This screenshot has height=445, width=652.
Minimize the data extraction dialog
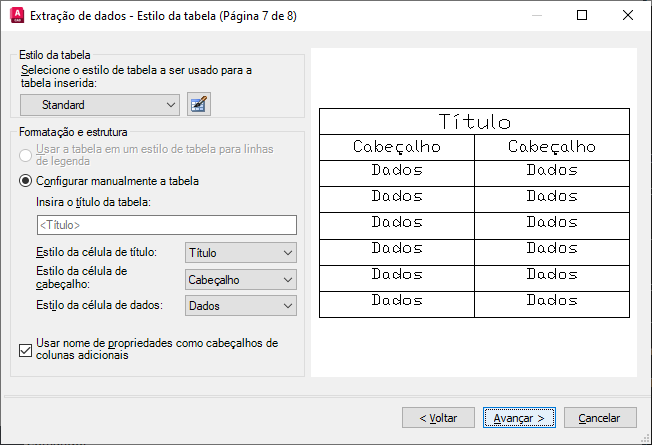[x=536, y=16]
